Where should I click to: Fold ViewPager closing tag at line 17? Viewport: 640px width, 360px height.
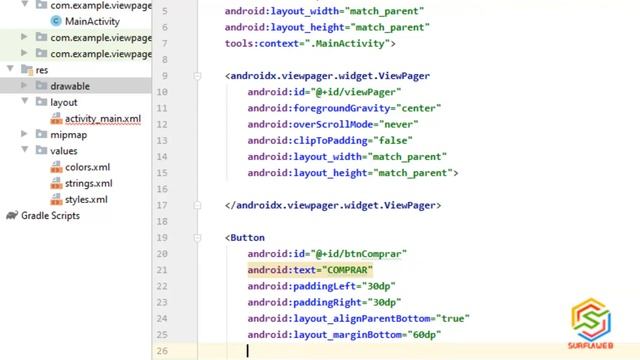197,205
